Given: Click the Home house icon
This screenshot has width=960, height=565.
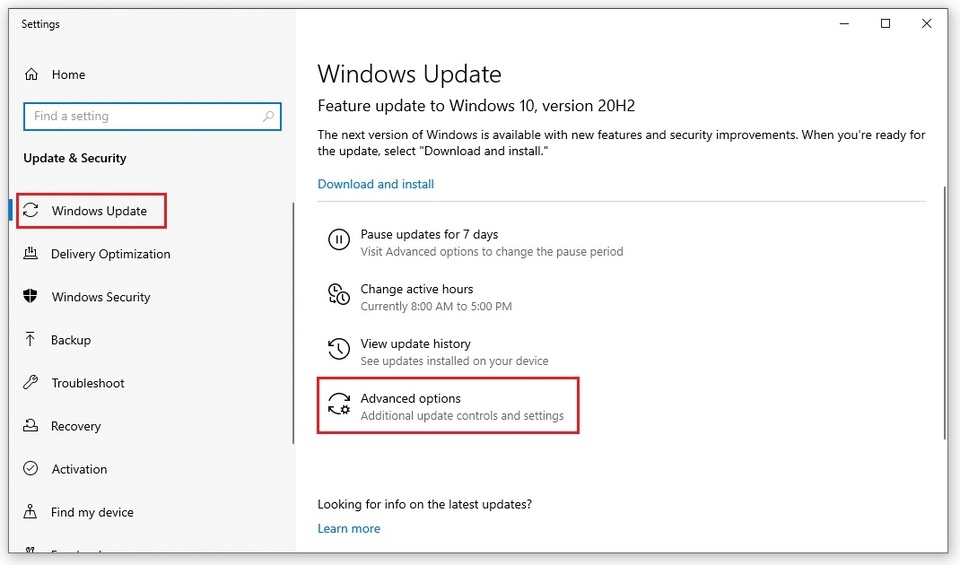Looking at the screenshot, I should [31, 75].
